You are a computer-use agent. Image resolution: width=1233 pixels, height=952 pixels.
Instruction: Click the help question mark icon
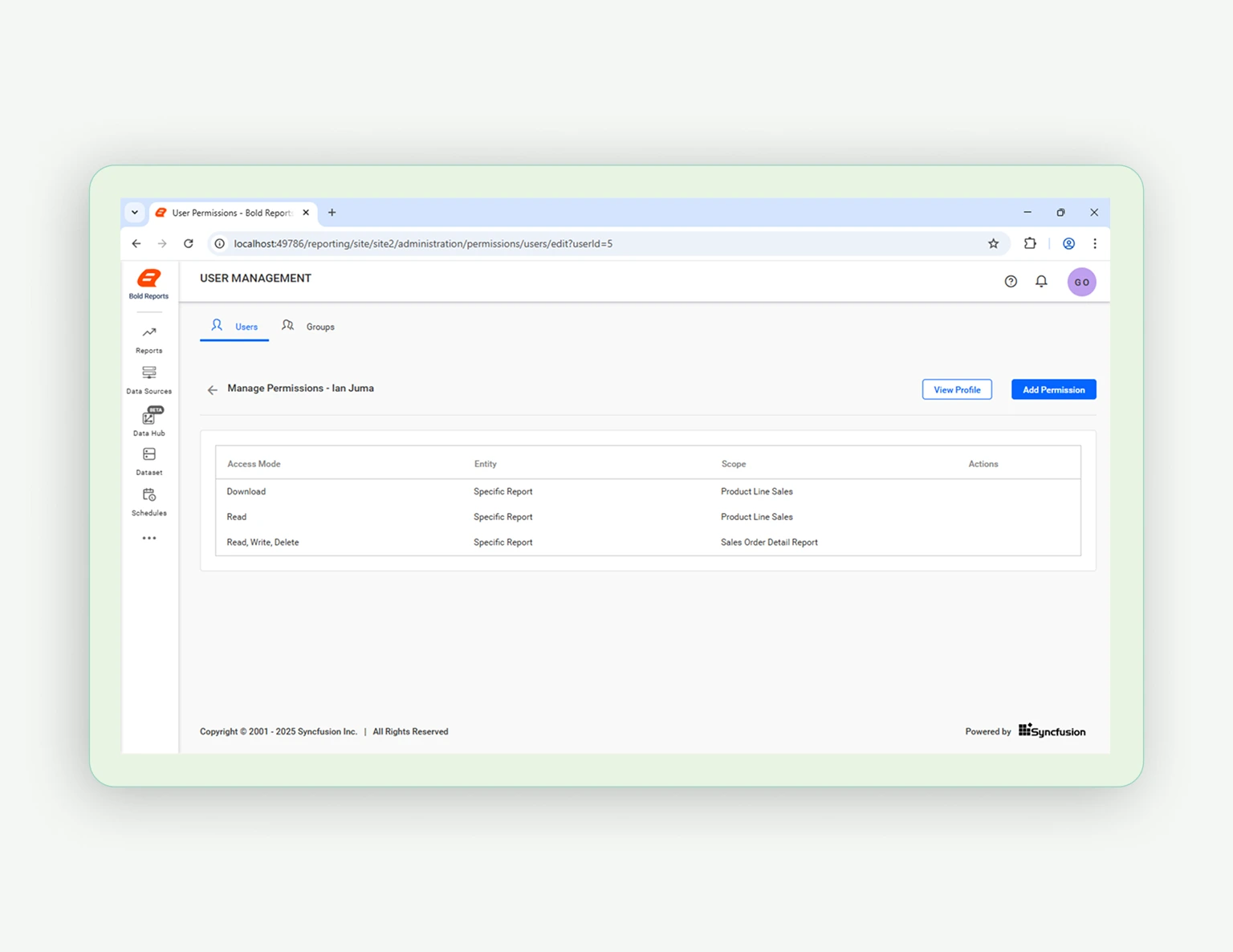[x=1010, y=281]
